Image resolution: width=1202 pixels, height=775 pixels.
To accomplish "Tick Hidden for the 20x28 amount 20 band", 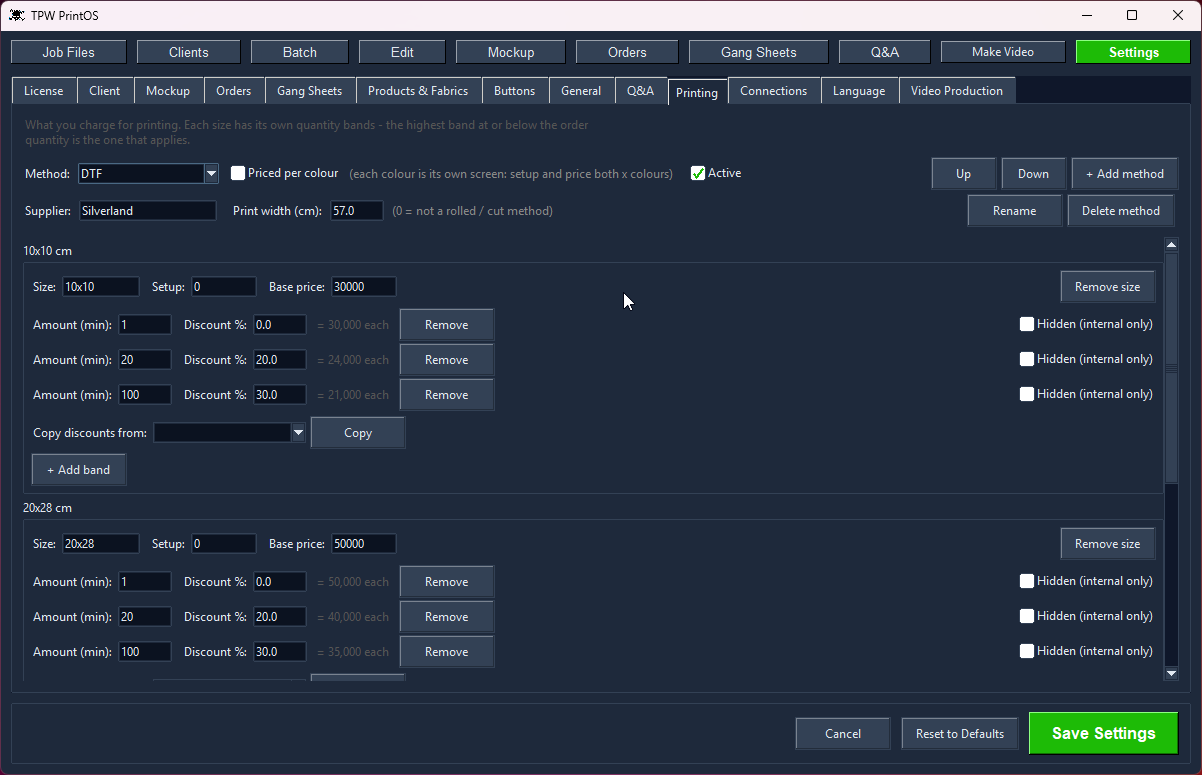I will (1027, 616).
